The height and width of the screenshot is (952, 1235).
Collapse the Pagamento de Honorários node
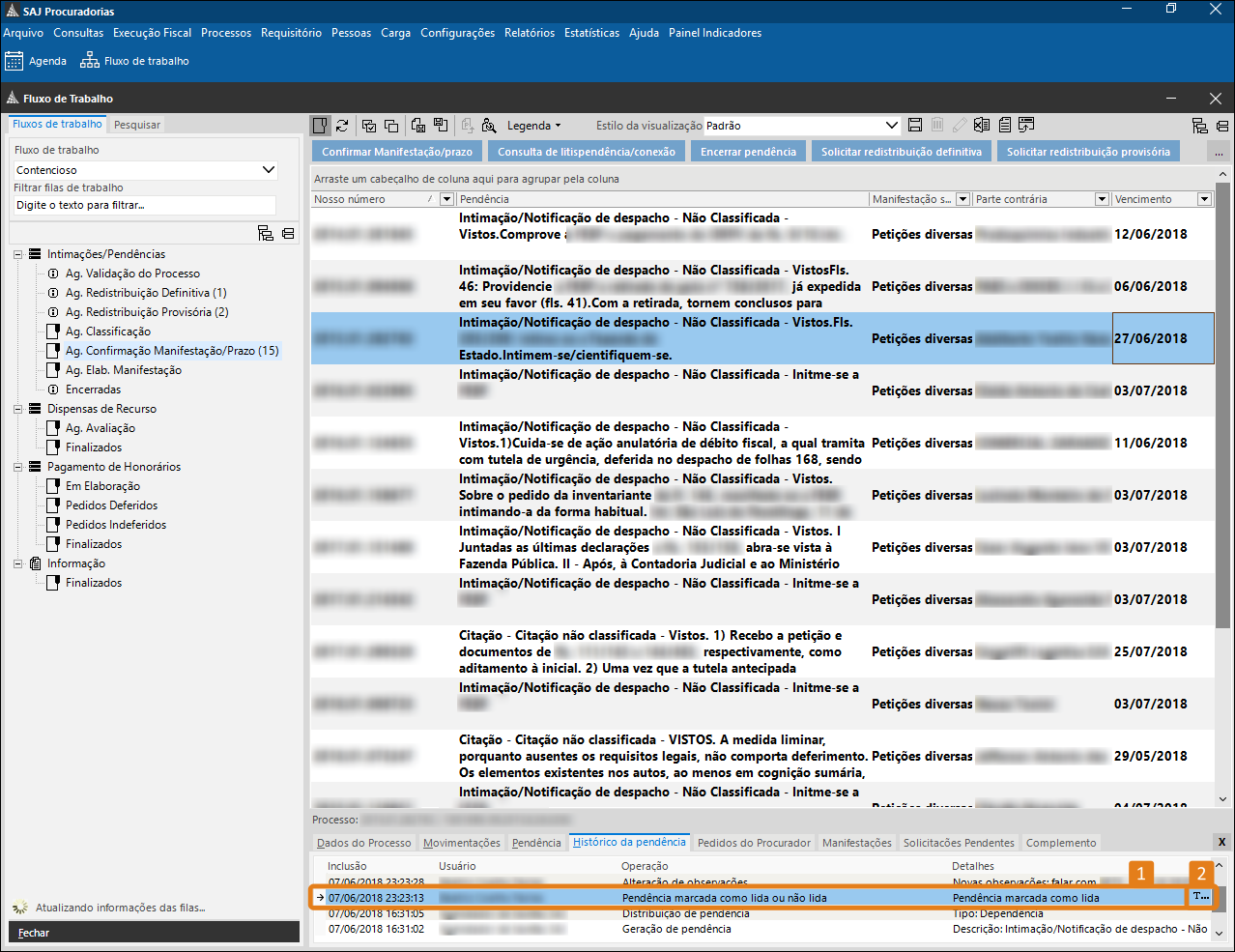point(17,467)
